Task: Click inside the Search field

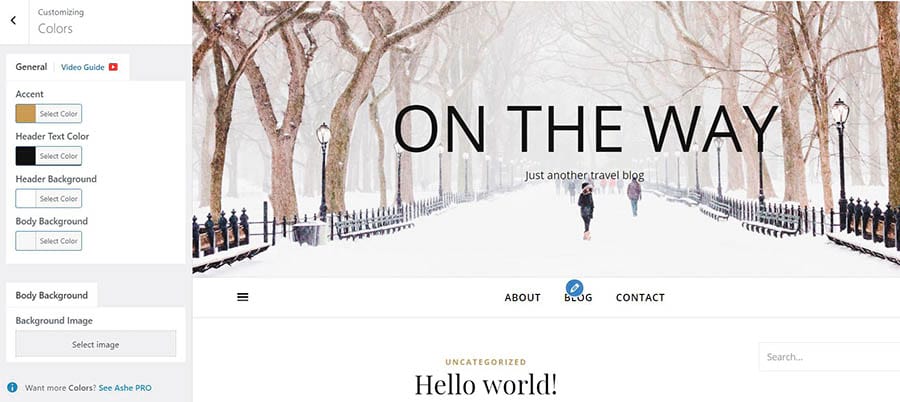Action: coord(829,357)
